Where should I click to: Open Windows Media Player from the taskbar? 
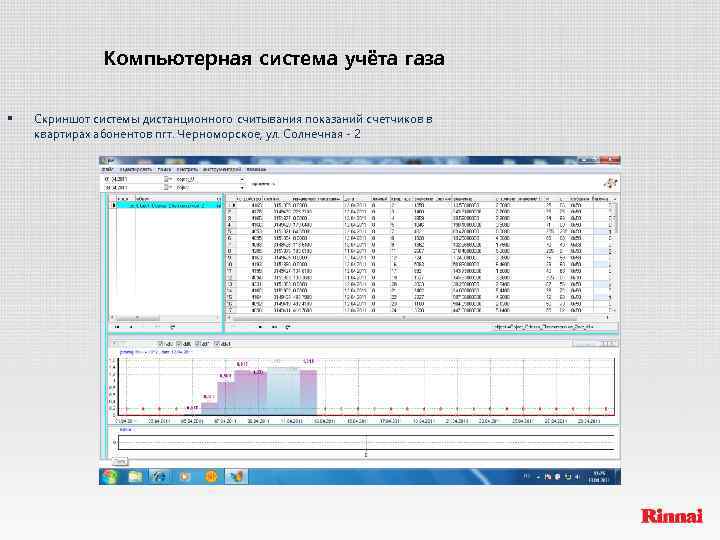pos(185,477)
